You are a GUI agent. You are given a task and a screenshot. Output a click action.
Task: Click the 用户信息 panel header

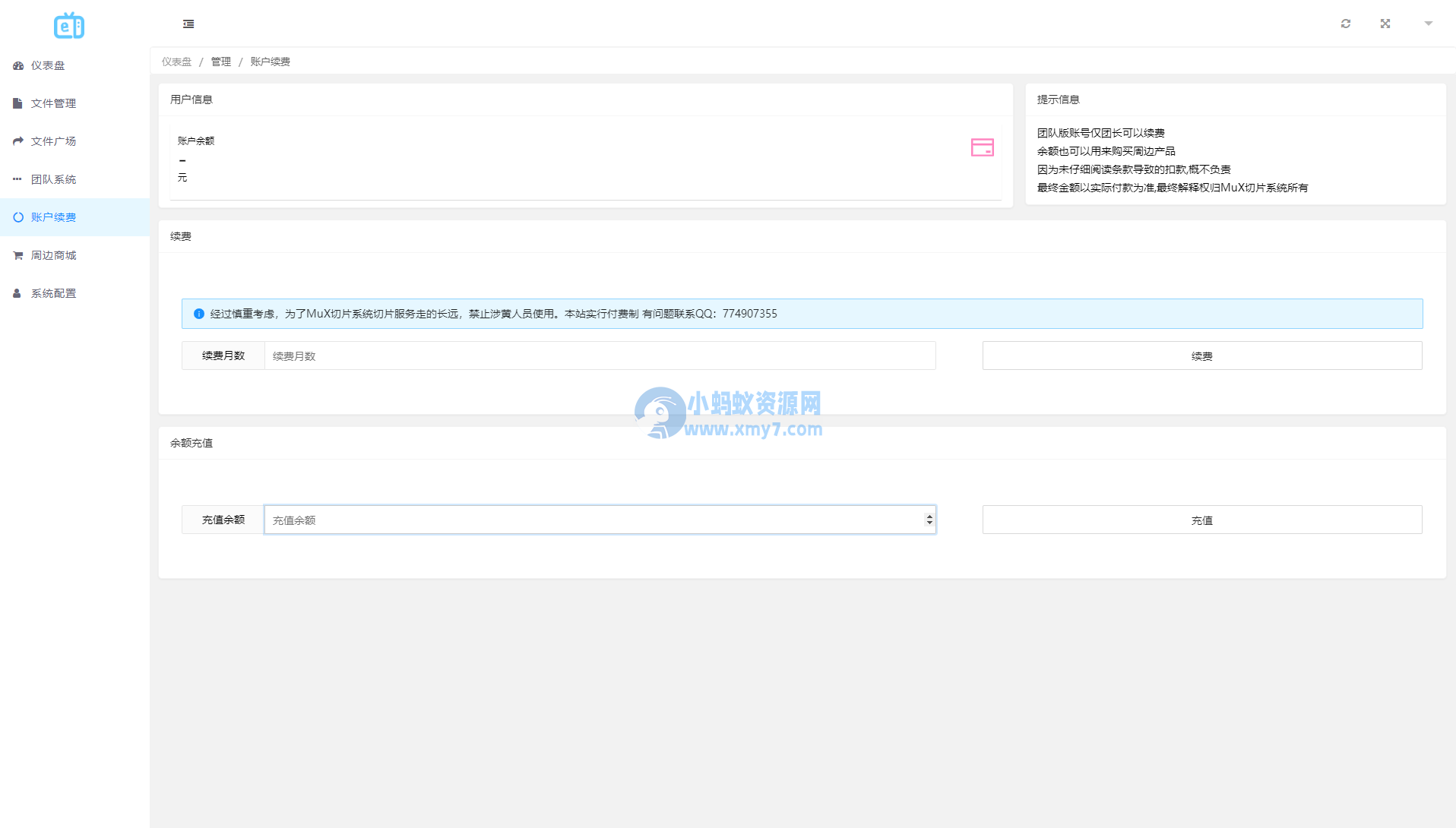pyautogui.click(x=586, y=100)
